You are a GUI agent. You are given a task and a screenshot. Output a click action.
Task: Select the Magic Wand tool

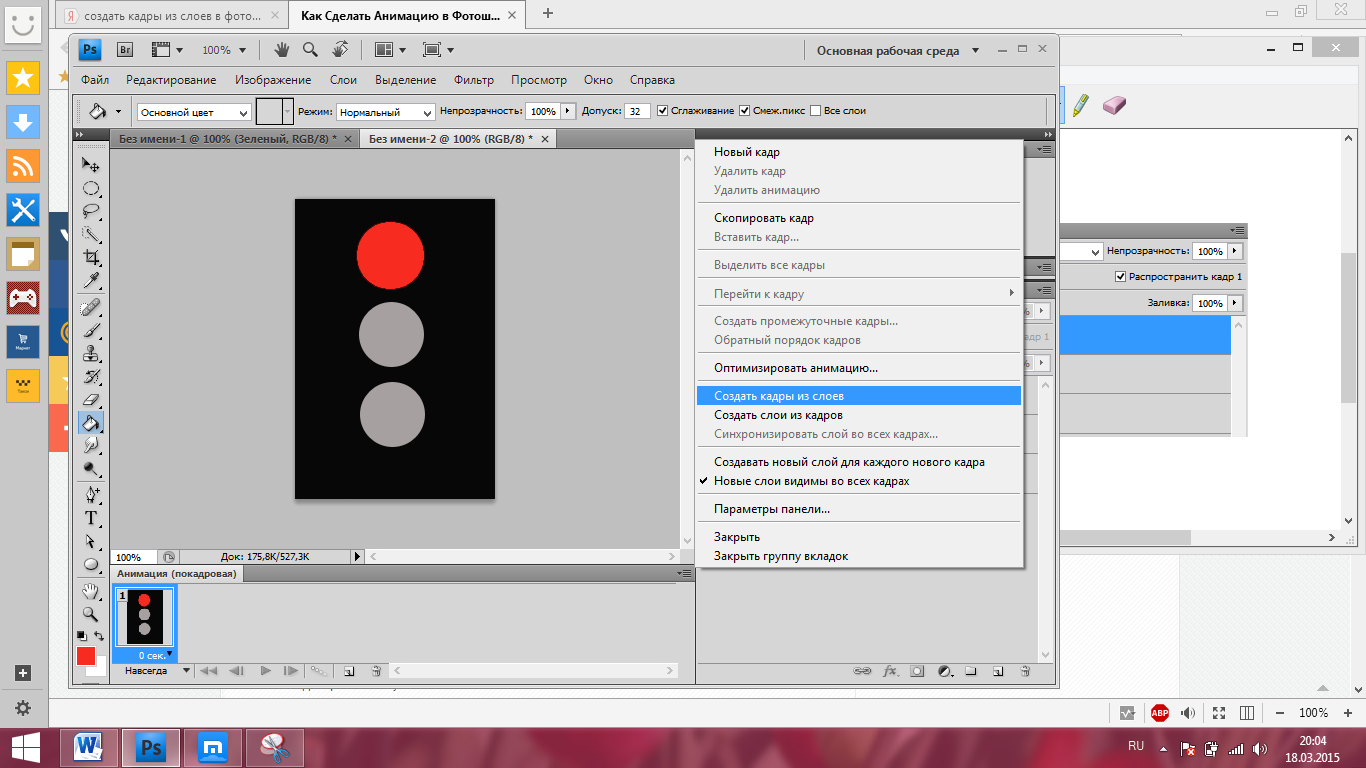pos(91,234)
